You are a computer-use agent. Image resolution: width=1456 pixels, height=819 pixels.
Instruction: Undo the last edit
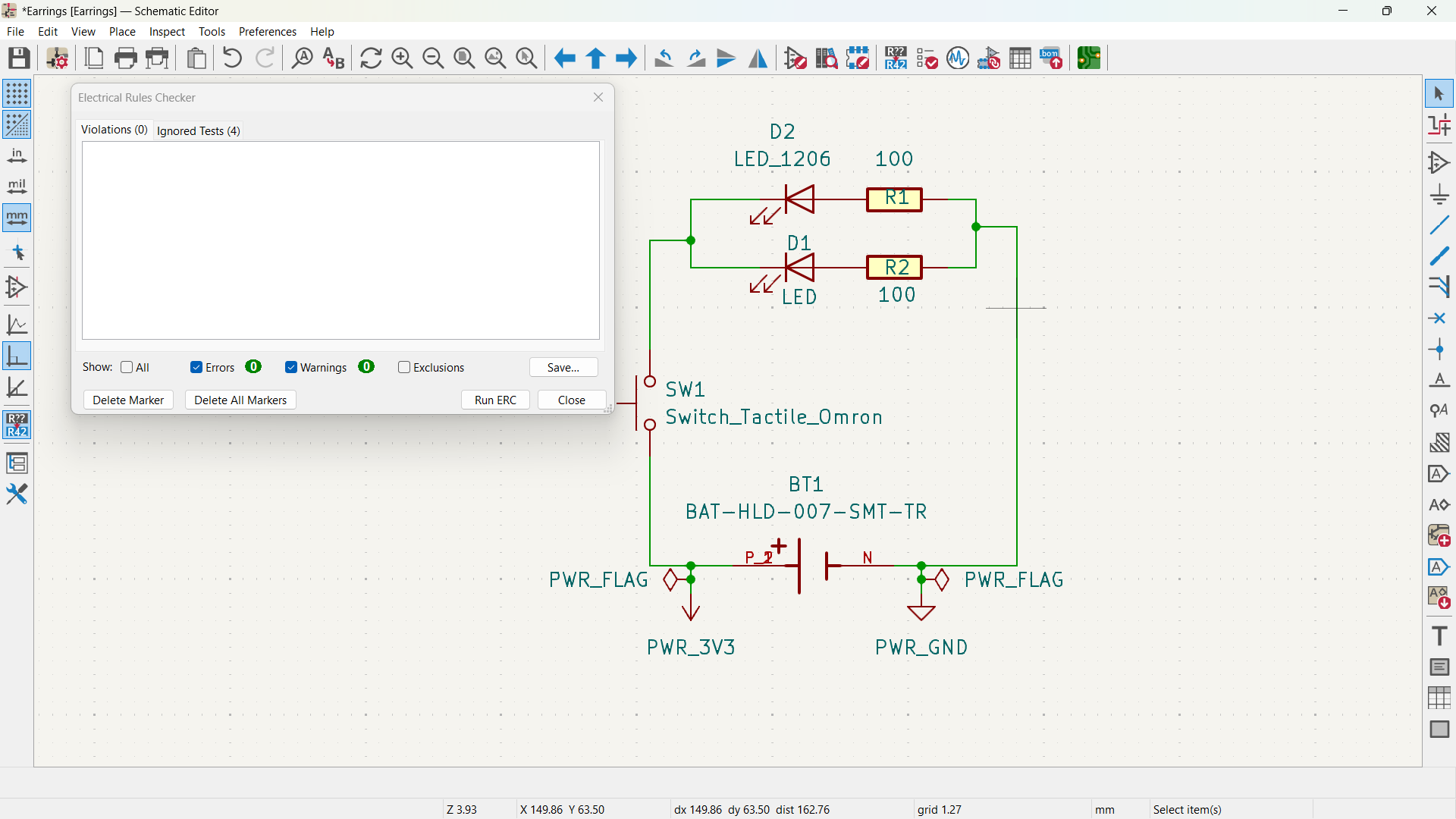click(233, 58)
